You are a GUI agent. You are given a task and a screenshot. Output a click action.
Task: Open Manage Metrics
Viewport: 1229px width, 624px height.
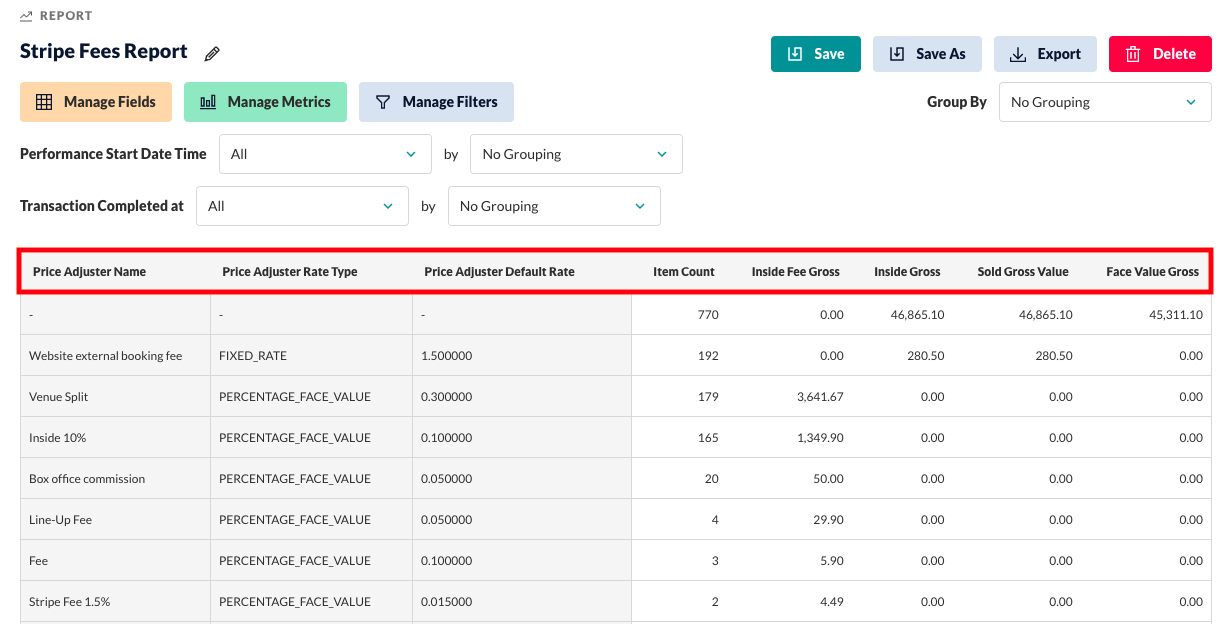(x=265, y=102)
